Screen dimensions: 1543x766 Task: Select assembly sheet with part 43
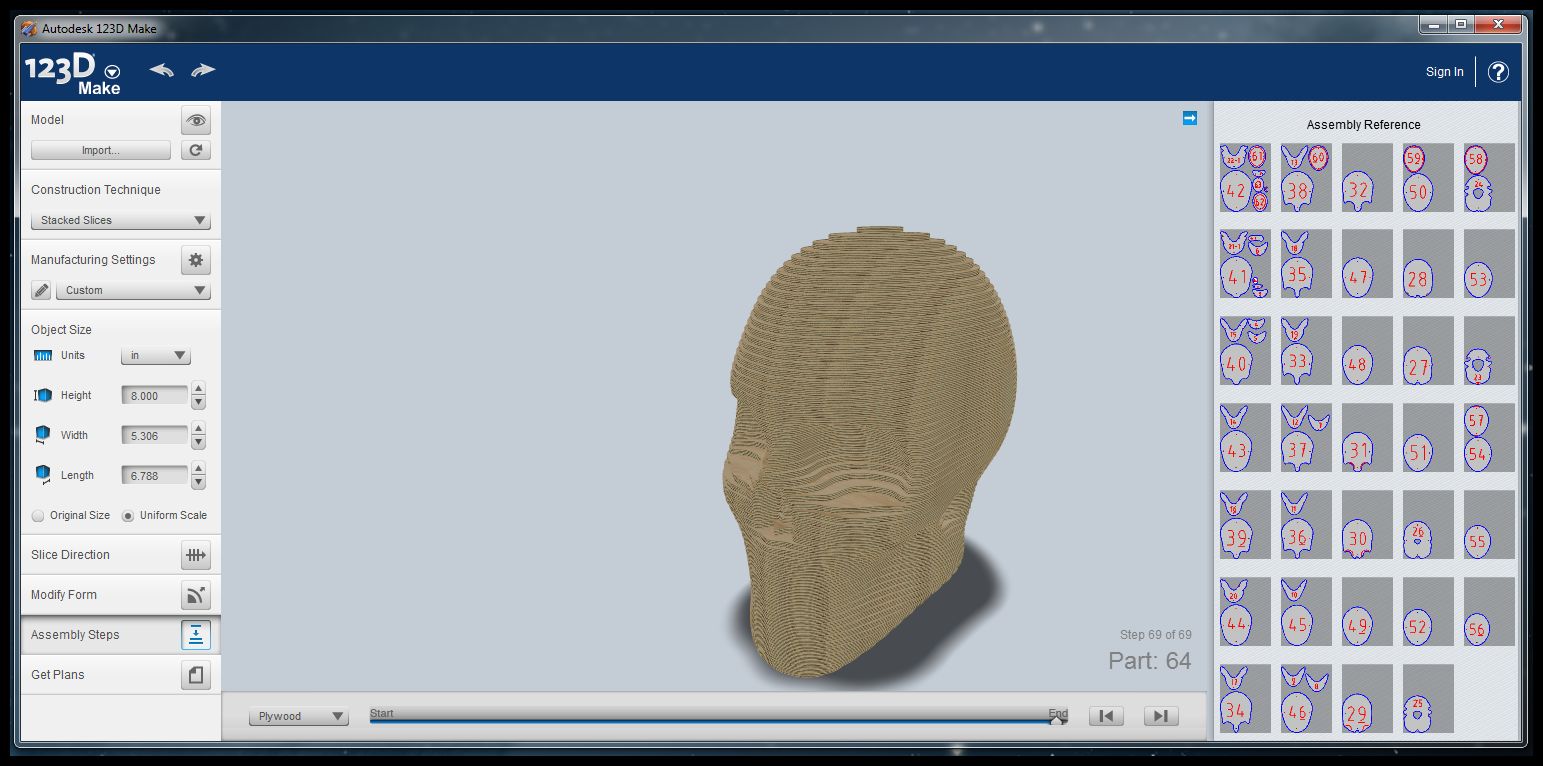click(1245, 438)
